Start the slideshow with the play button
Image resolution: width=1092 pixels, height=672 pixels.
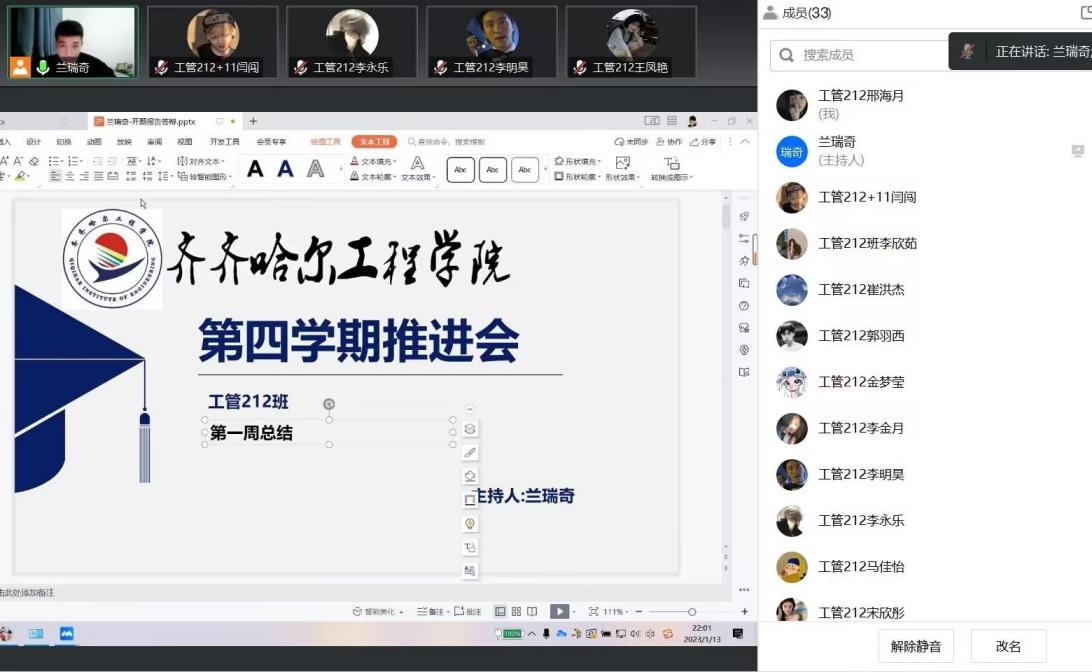559,611
